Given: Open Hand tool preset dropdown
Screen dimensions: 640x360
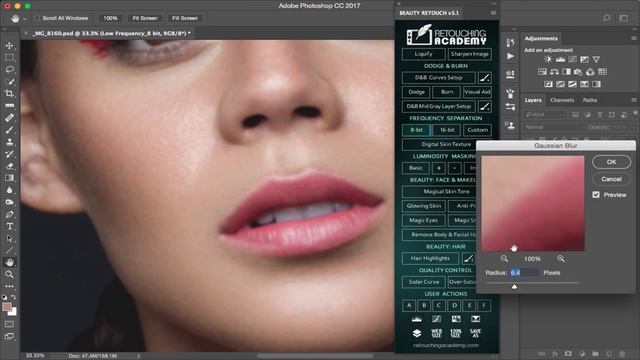Looking at the screenshot, I should [x=25, y=19].
